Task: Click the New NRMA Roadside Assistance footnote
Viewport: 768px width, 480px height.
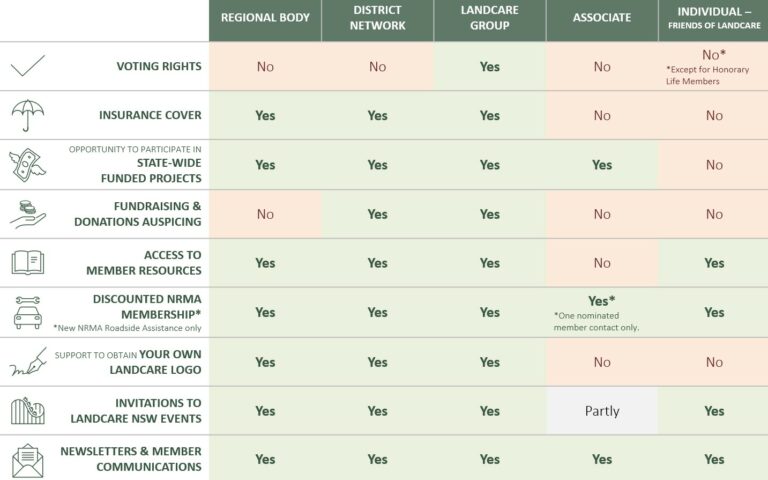Action: [x=127, y=328]
